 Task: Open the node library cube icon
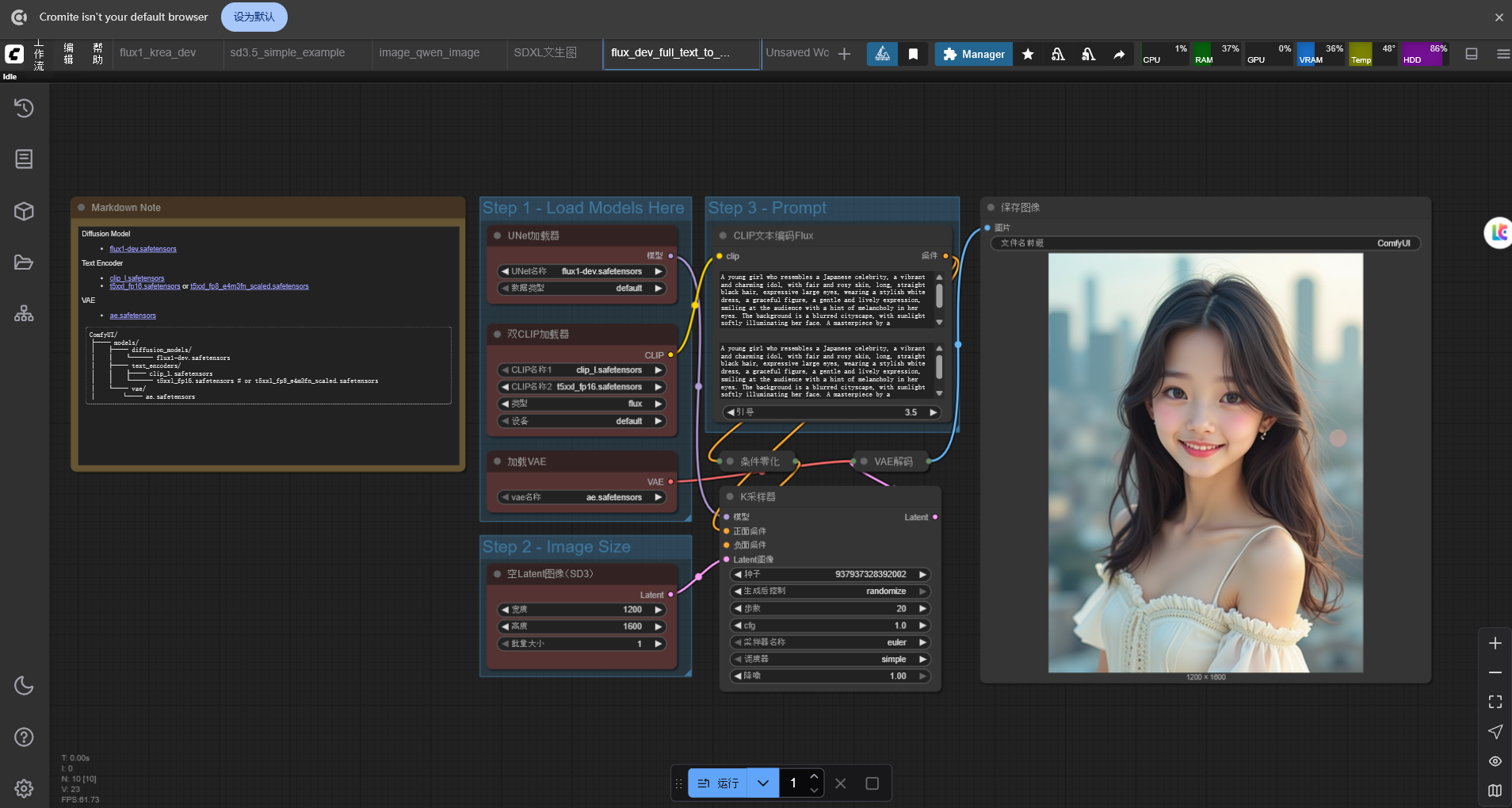24,211
